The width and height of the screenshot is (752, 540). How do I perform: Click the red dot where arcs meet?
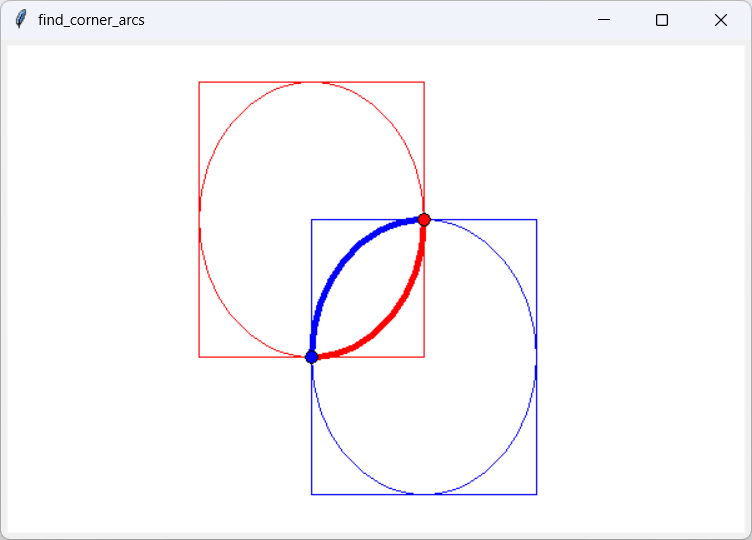click(424, 219)
